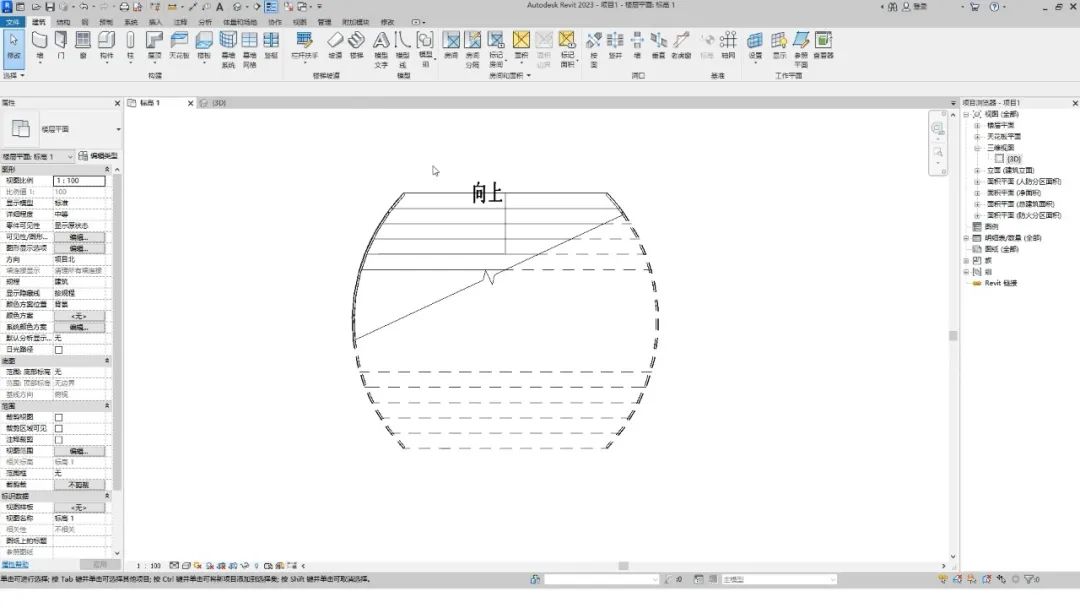The height and width of the screenshot is (608, 1080).
Task: Select the Column (柱) tool
Action: tap(130, 45)
